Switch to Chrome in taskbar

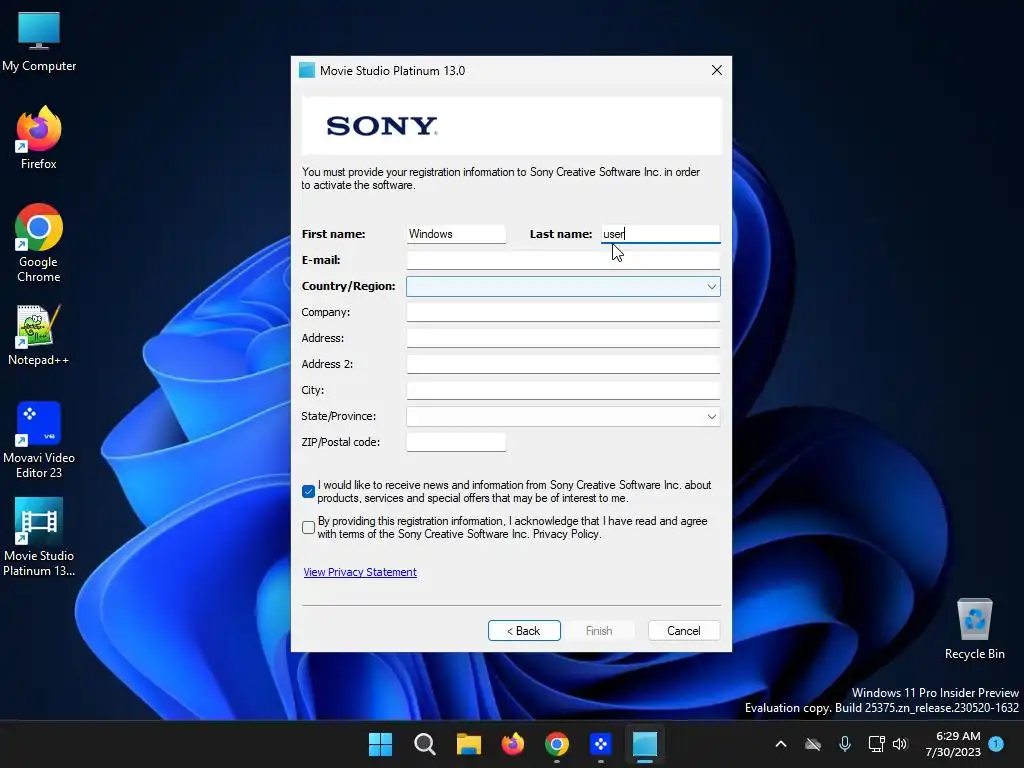[x=556, y=744]
